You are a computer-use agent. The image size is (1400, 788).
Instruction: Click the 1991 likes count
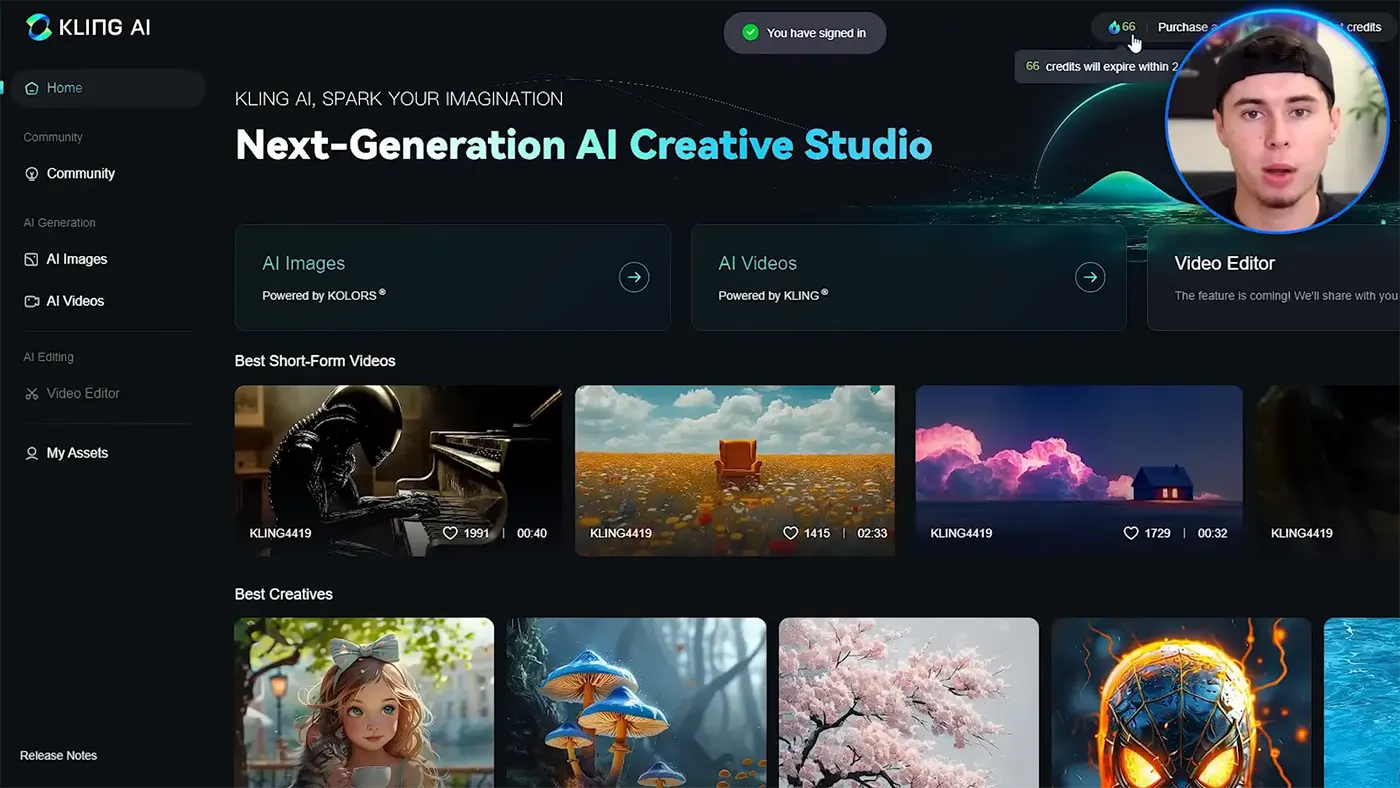(x=477, y=533)
